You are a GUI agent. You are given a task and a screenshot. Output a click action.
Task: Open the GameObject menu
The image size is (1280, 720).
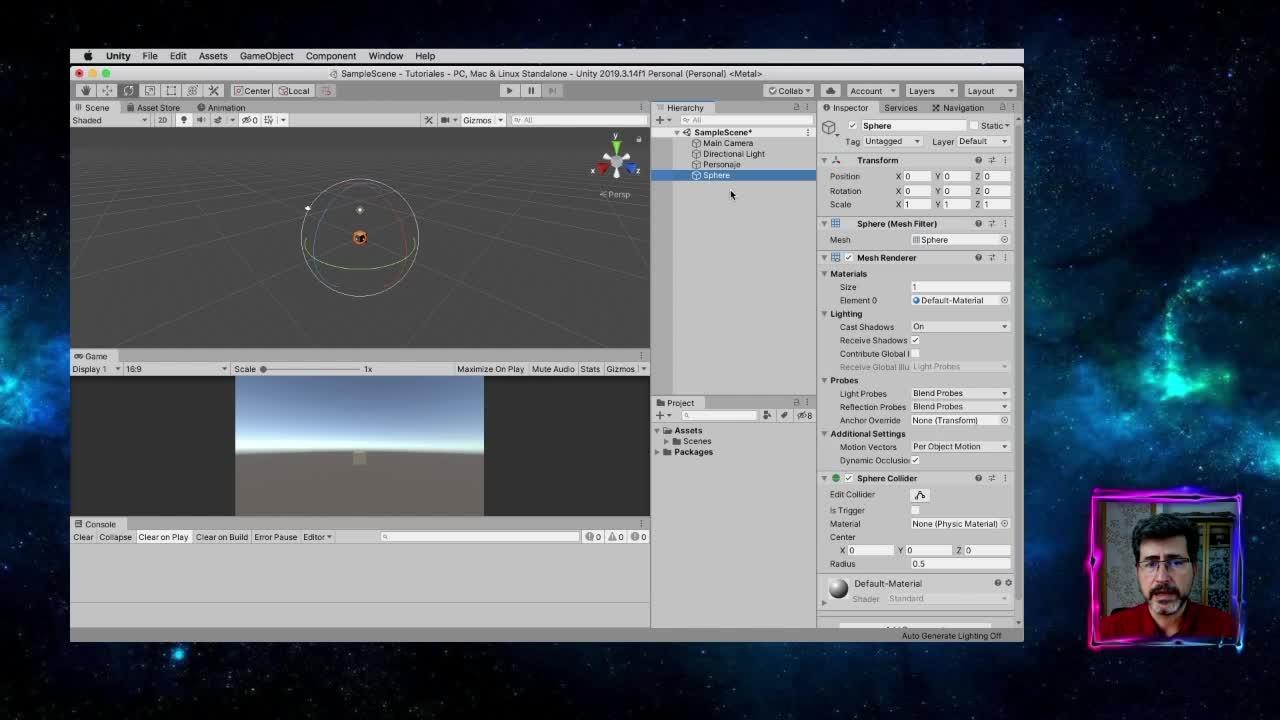point(266,56)
